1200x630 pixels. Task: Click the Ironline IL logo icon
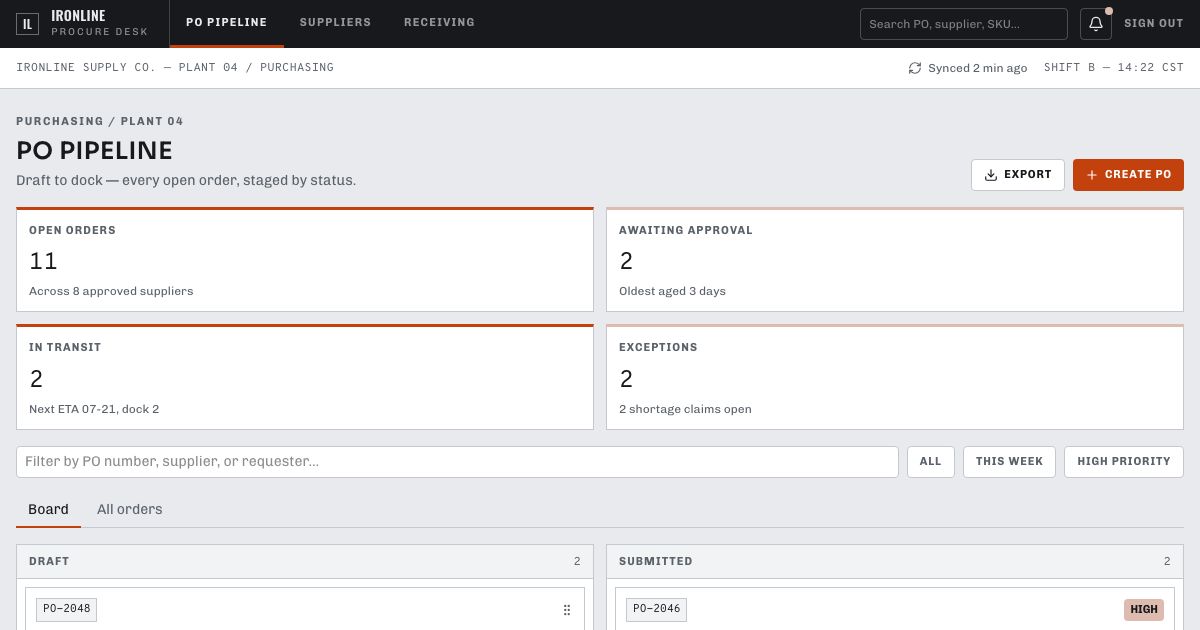28,24
